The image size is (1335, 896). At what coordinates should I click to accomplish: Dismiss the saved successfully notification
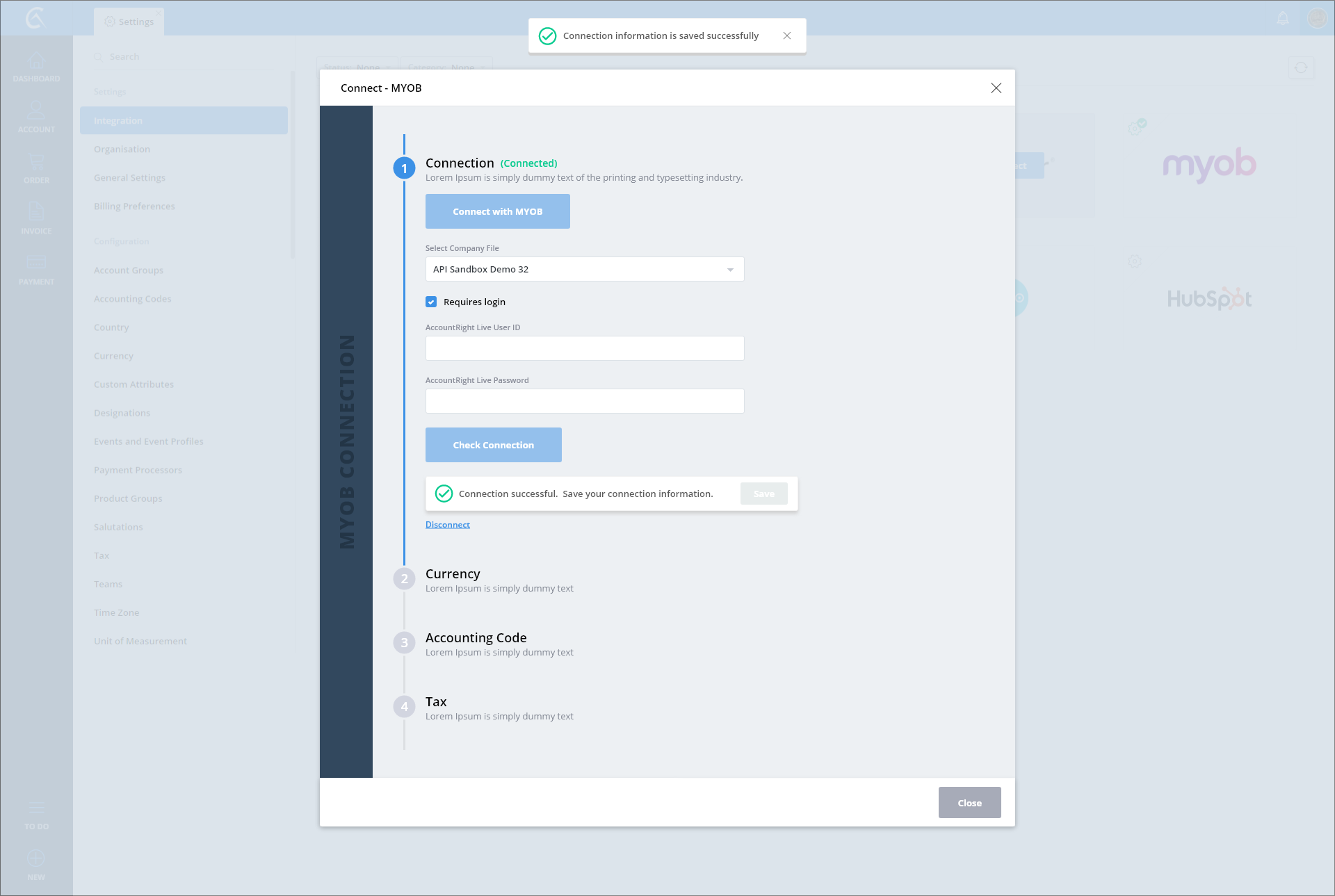pos(787,35)
